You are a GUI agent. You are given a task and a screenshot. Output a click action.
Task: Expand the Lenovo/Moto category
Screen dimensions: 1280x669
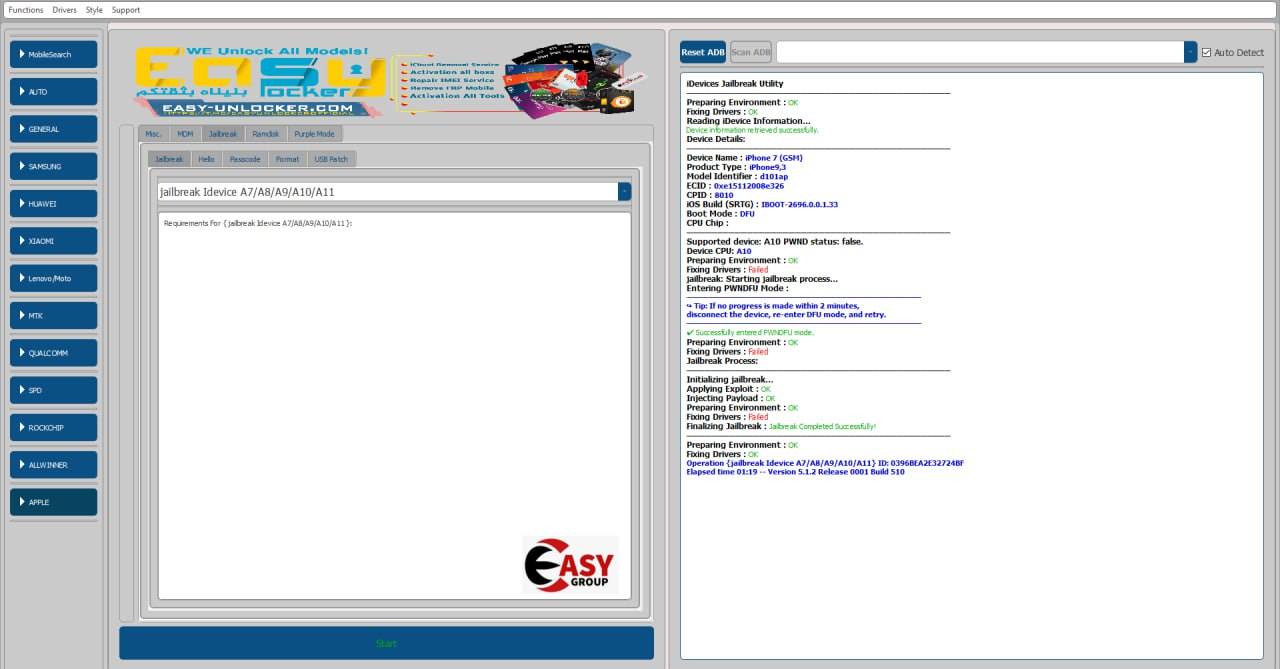(54, 278)
